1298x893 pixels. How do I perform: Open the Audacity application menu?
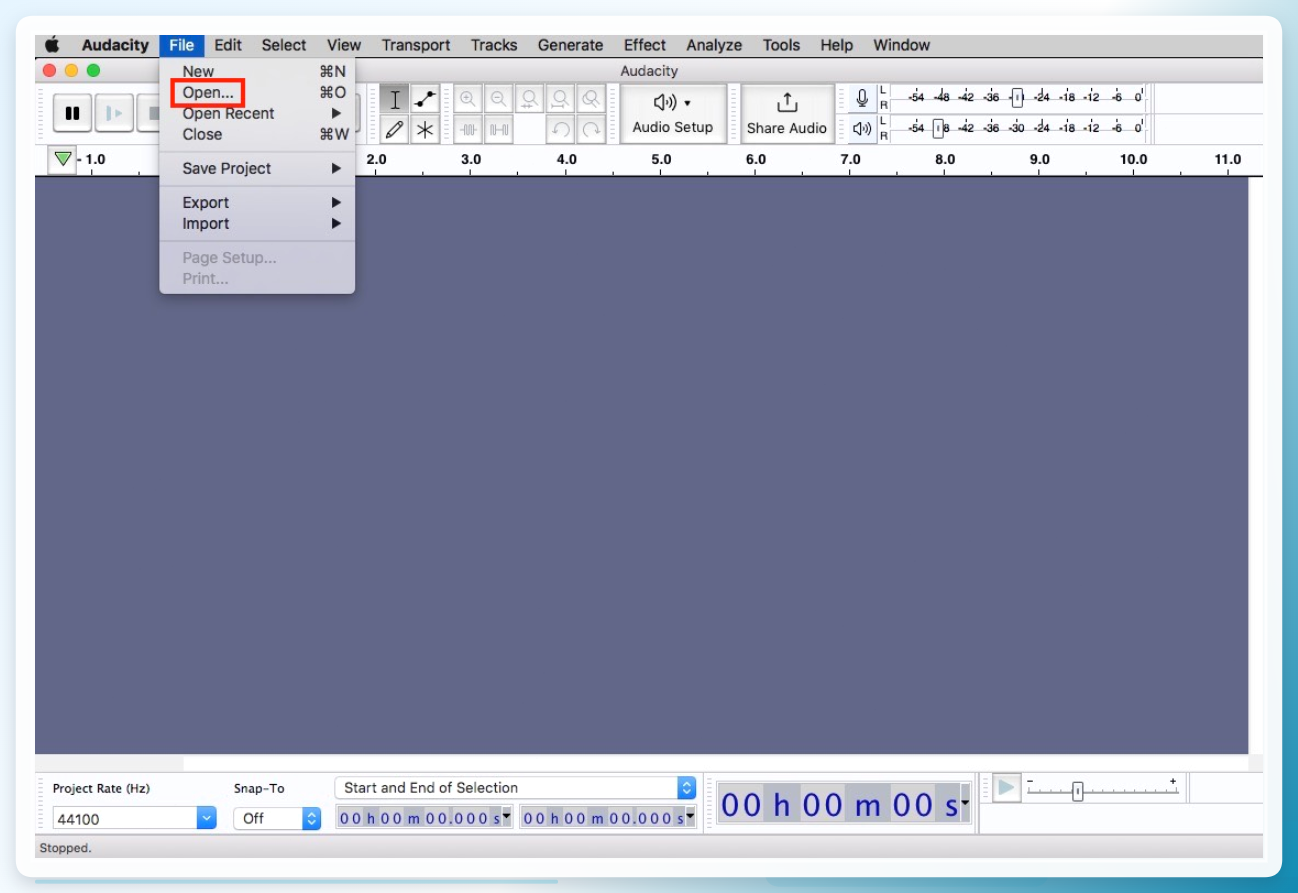click(x=115, y=45)
